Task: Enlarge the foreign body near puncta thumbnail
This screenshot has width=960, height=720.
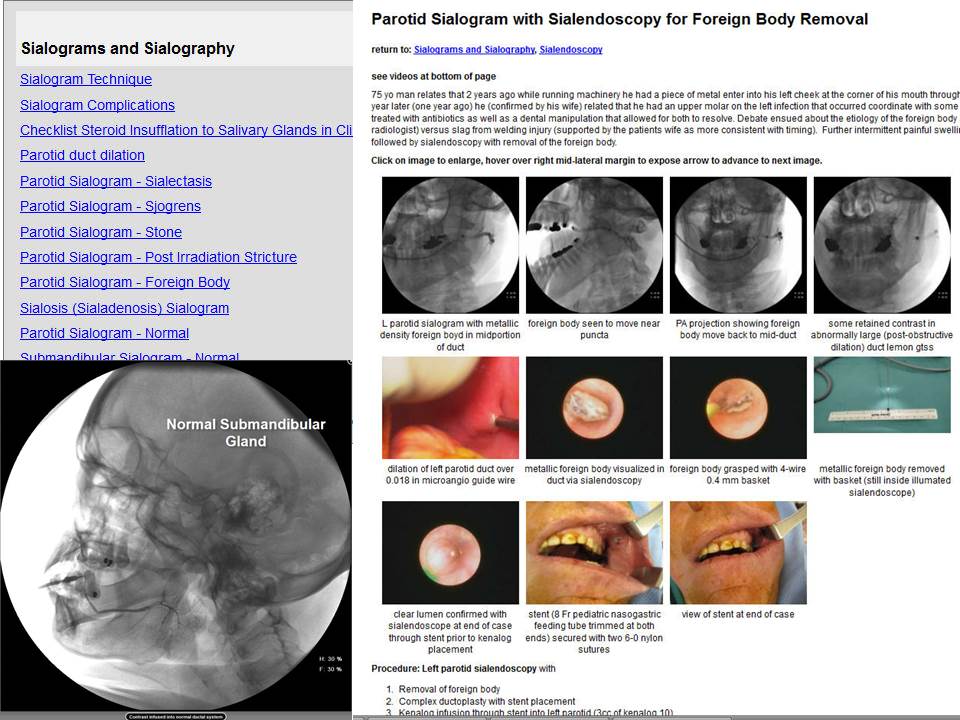Action: 594,245
